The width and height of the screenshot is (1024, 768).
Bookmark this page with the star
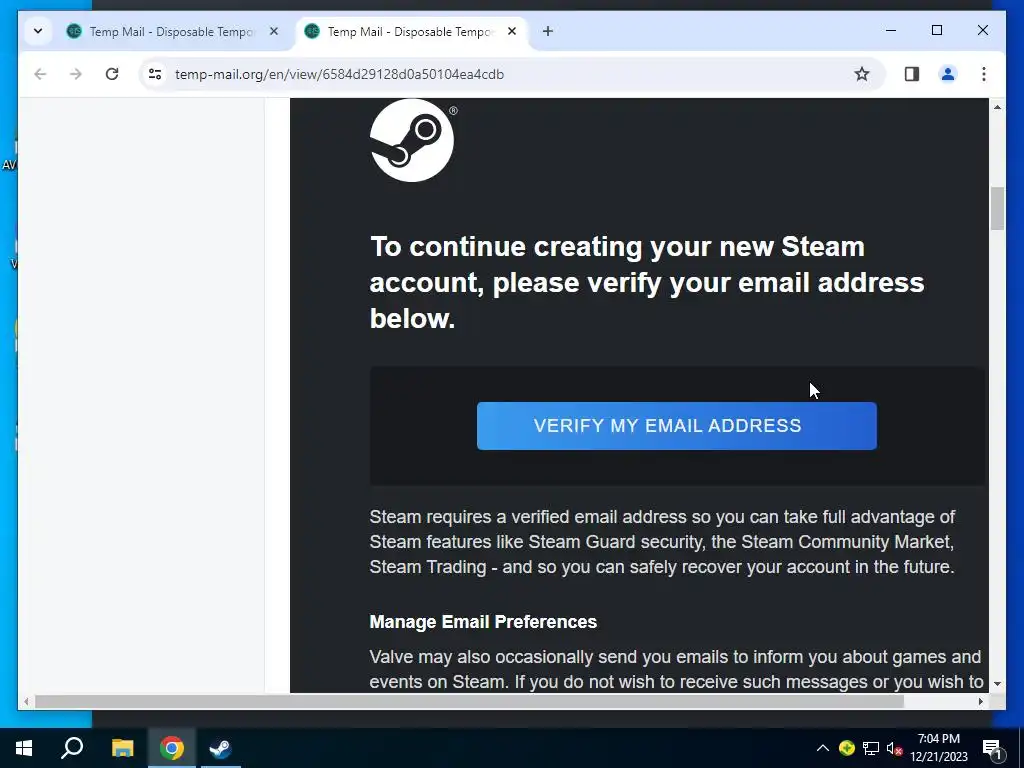pos(862,74)
